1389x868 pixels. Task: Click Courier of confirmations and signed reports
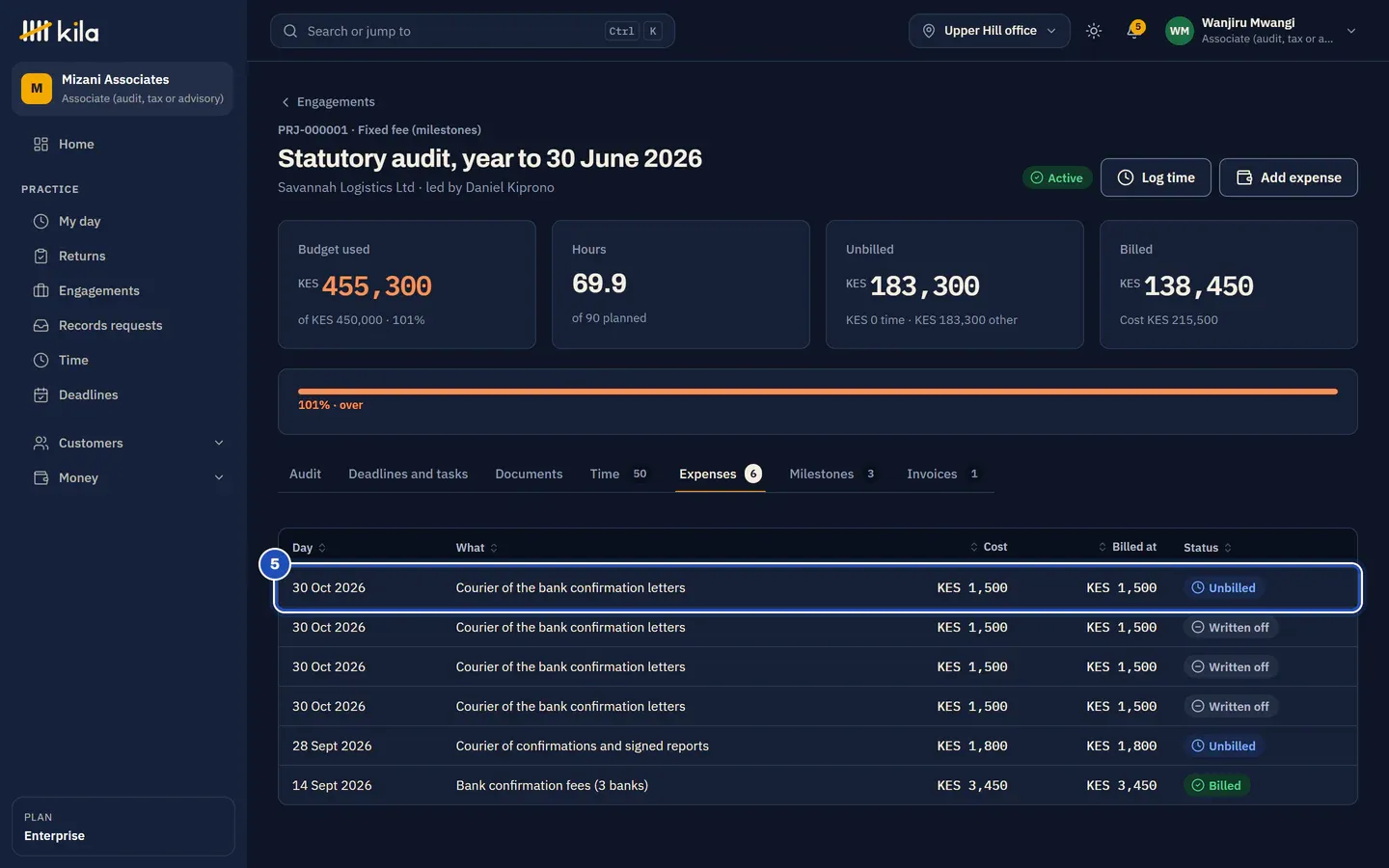[x=582, y=746]
